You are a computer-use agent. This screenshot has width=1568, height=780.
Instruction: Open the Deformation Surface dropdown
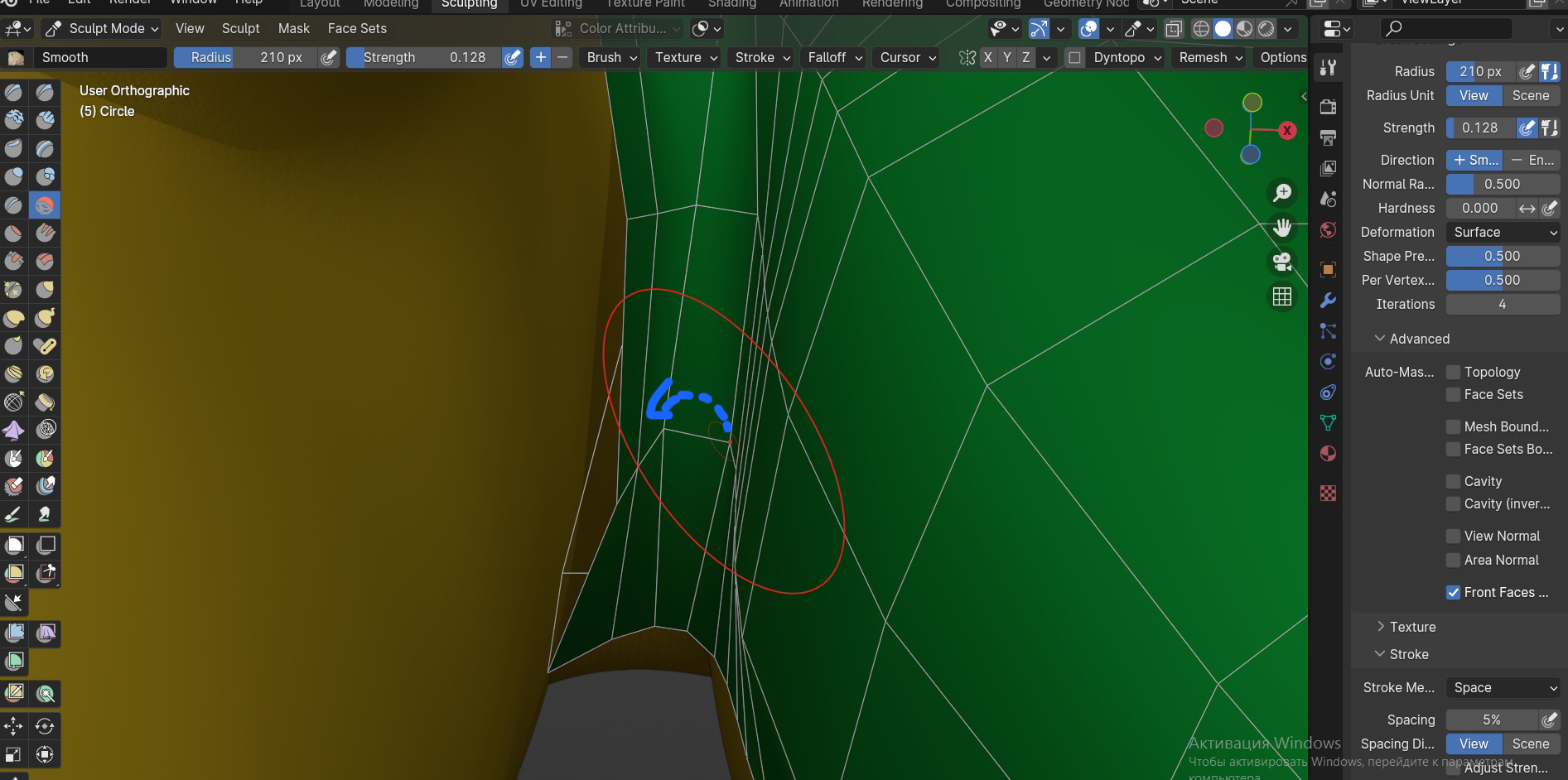1503,233
